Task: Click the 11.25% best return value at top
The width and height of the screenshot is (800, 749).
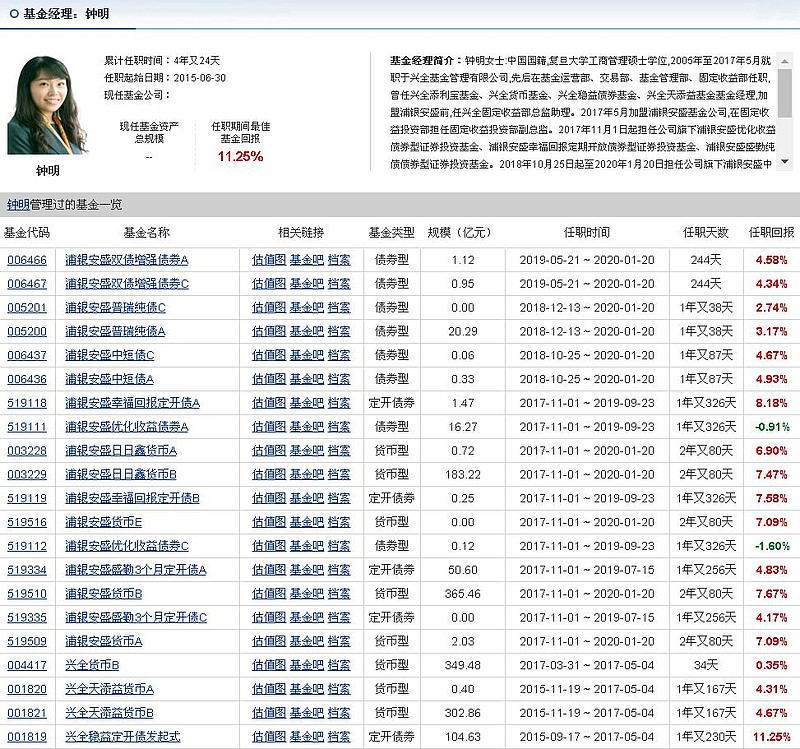Action: pyautogui.click(x=240, y=157)
